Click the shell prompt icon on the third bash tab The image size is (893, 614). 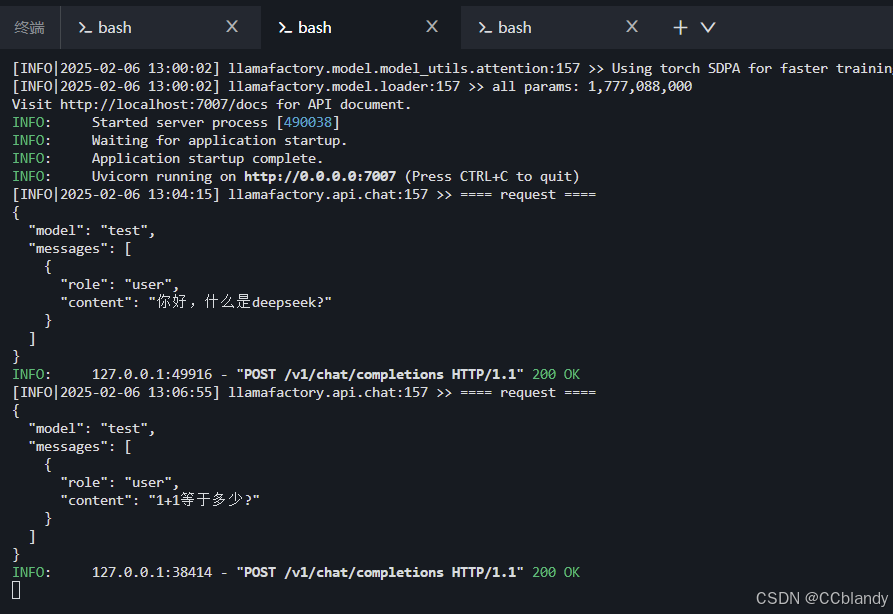tap(485, 27)
